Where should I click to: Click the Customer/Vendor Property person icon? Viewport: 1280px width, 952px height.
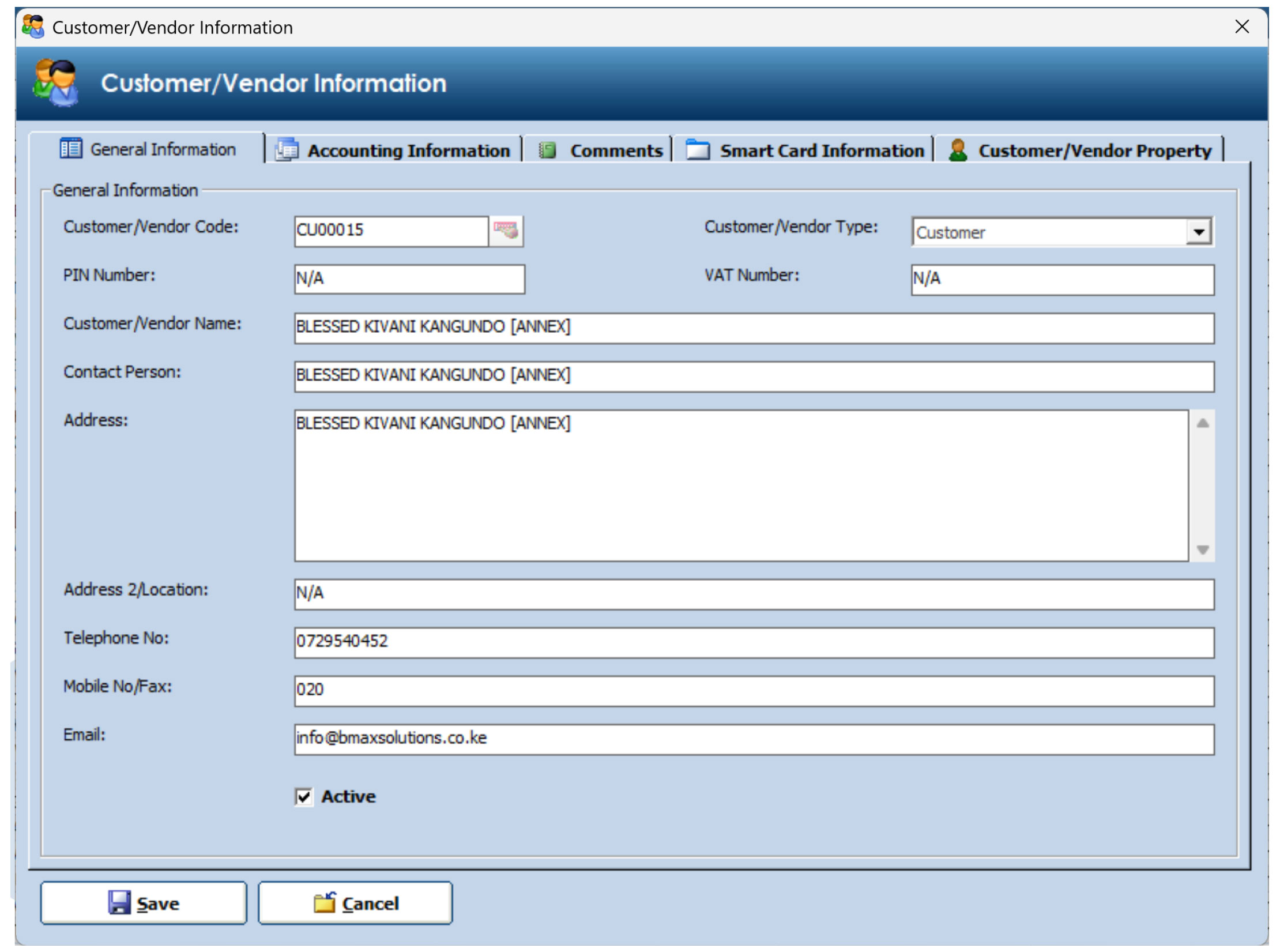(x=958, y=150)
